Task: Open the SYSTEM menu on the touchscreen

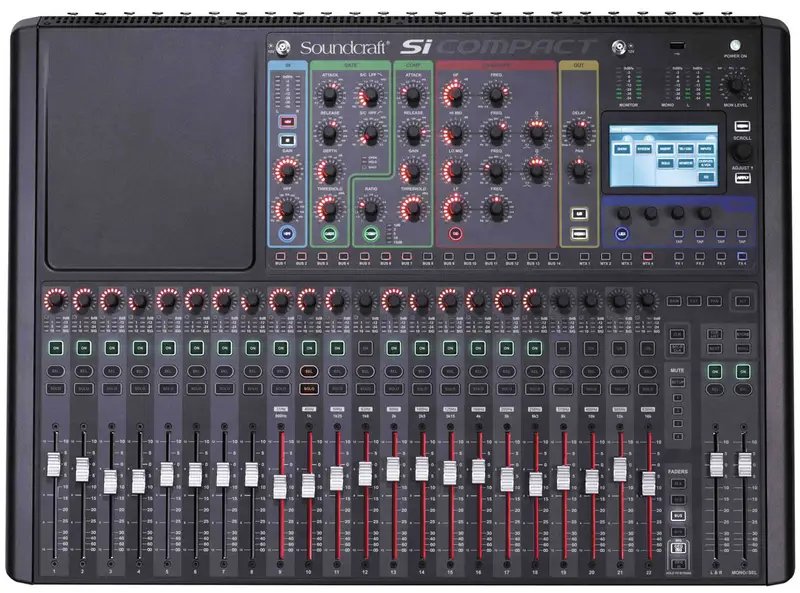Action: click(643, 148)
